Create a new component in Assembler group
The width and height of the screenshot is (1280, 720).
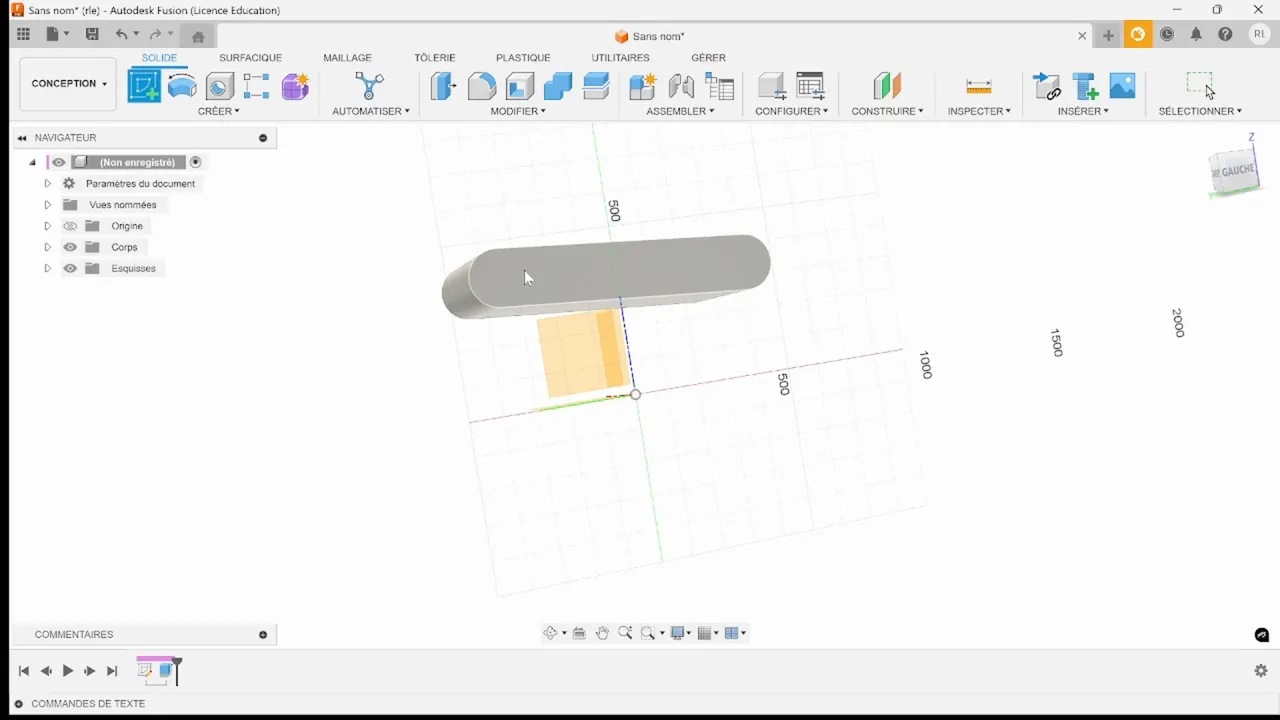643,86
